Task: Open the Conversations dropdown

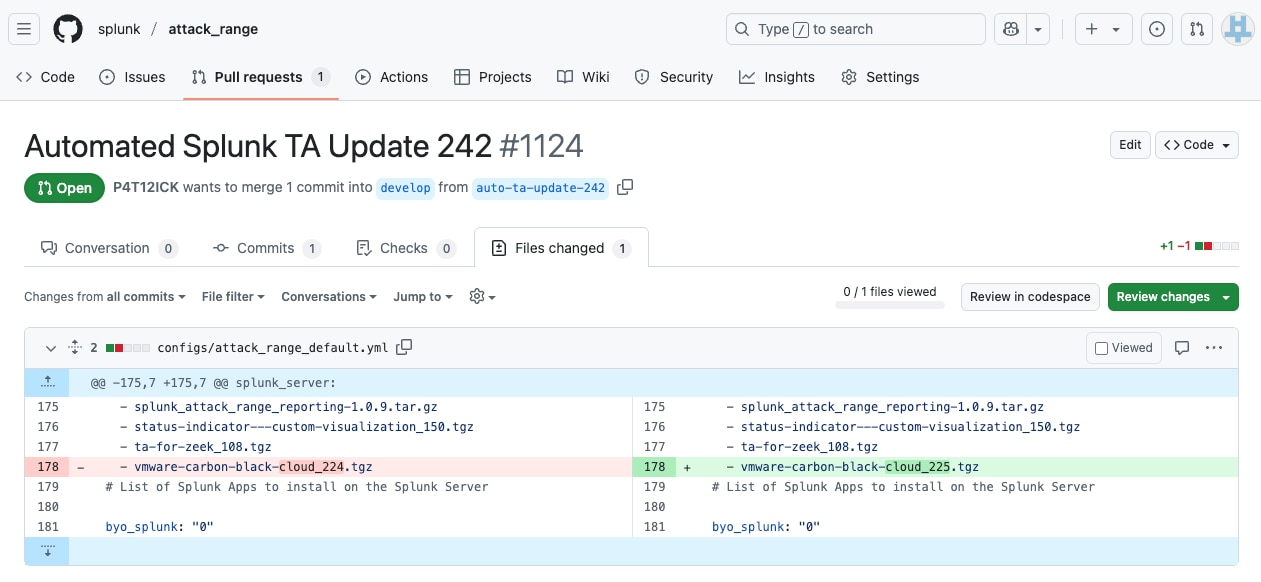Action: (329, 297)
